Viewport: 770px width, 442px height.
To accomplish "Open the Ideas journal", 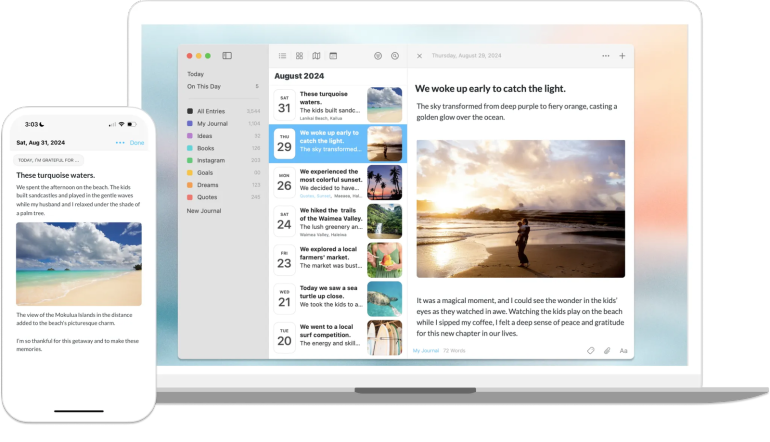I will pyautogui.click(x=223, y=136).
